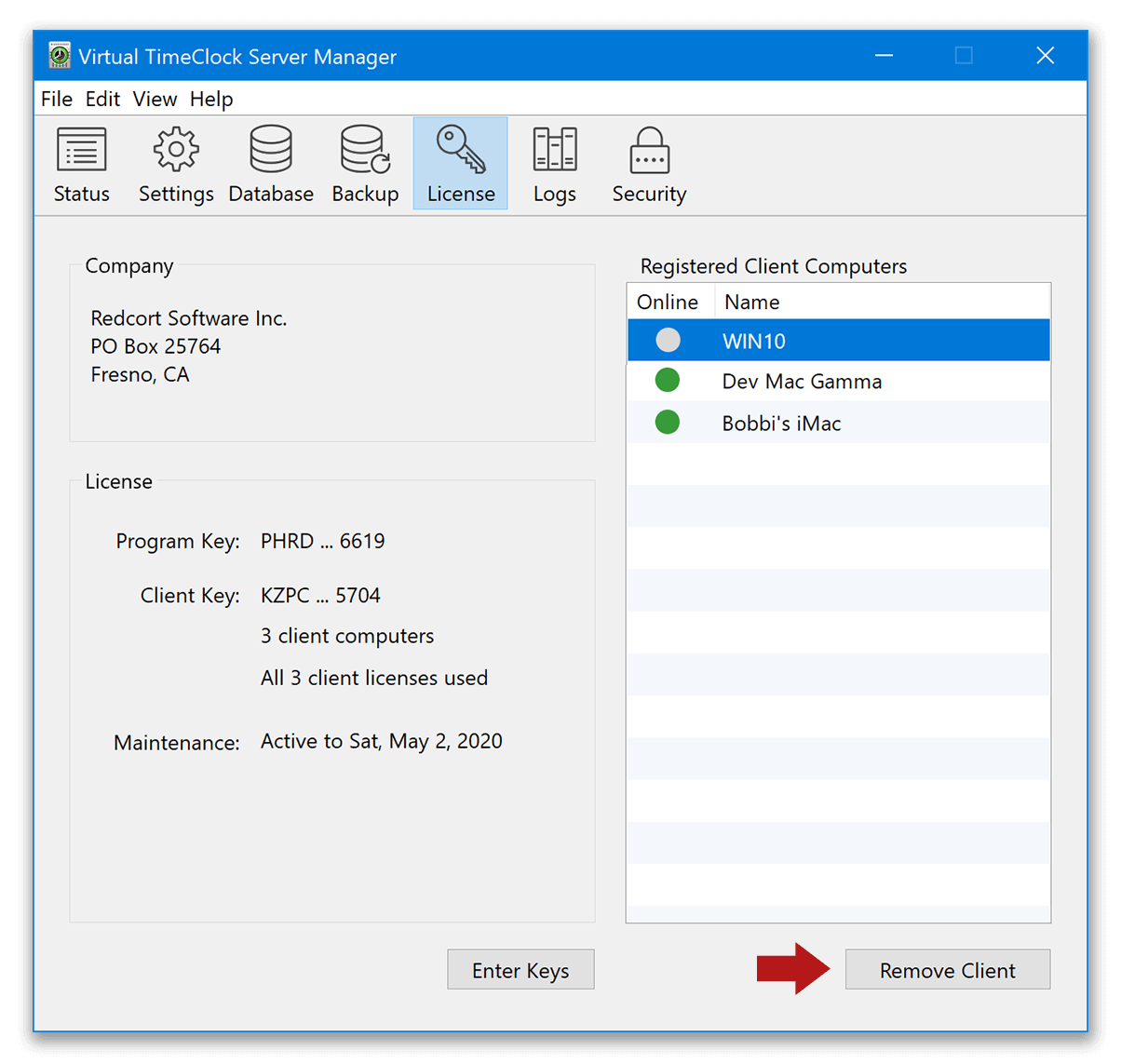Open the Security panel
The width and height of the screenshot is (1121, 1064).
pos(648,163)
